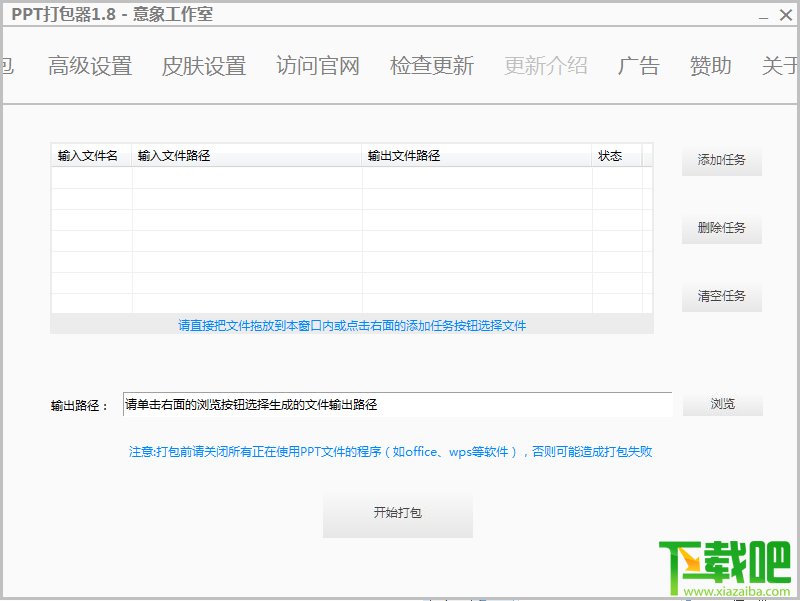Go to 访问官网 menu item
The height and width of the screenshot is (601, 800).
pyautogui.click(x=318, y=66)
